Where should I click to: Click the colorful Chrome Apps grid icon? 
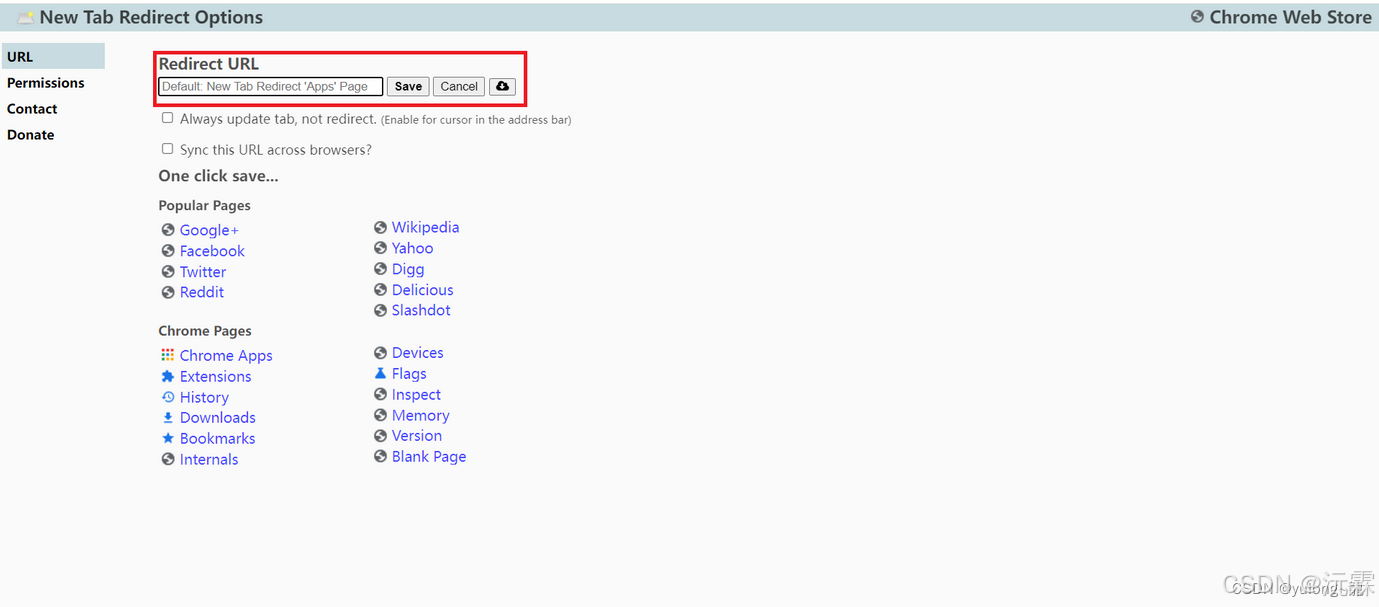click(x=168, y=355)
